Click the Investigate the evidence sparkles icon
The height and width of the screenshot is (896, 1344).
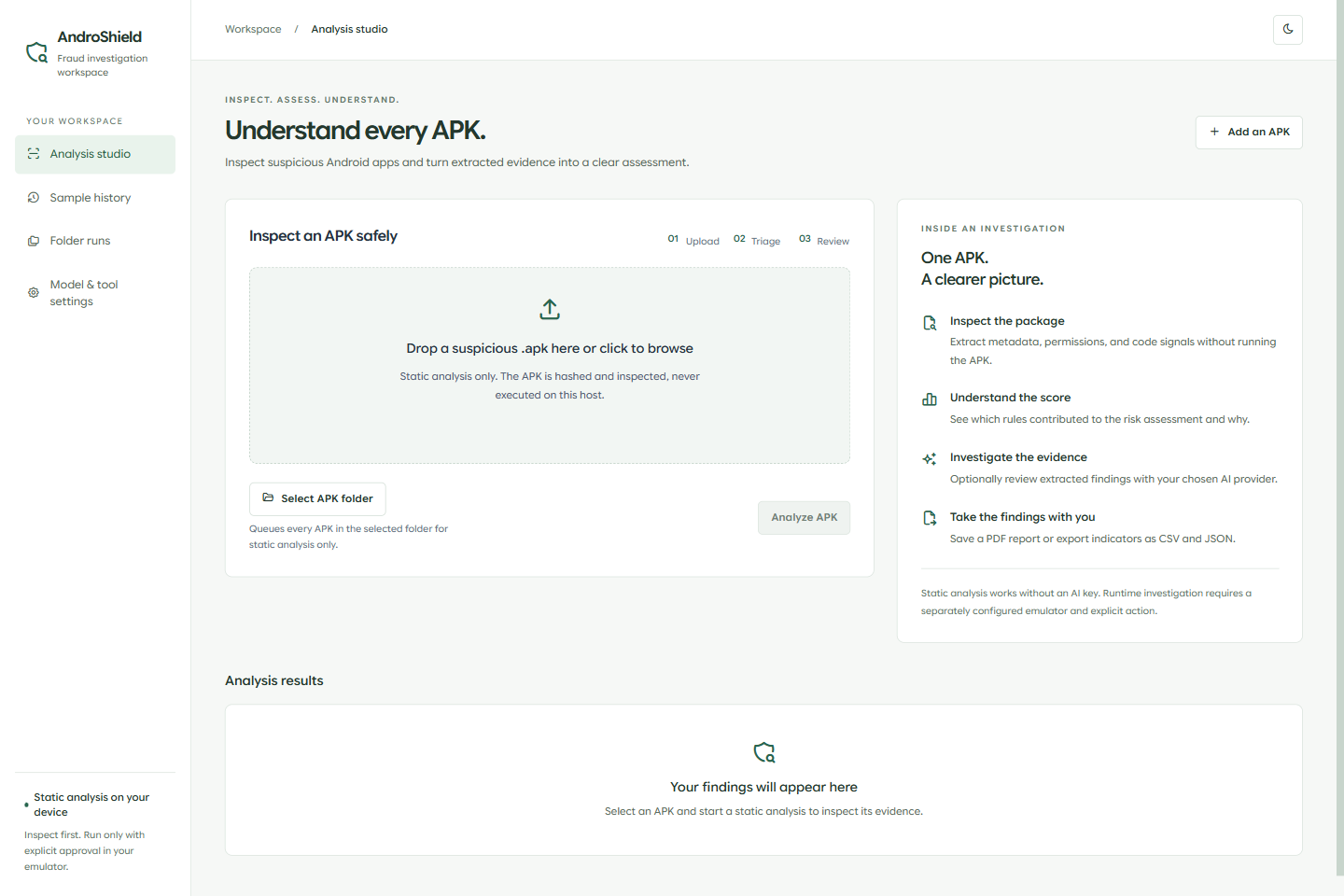tap(930, 459)
